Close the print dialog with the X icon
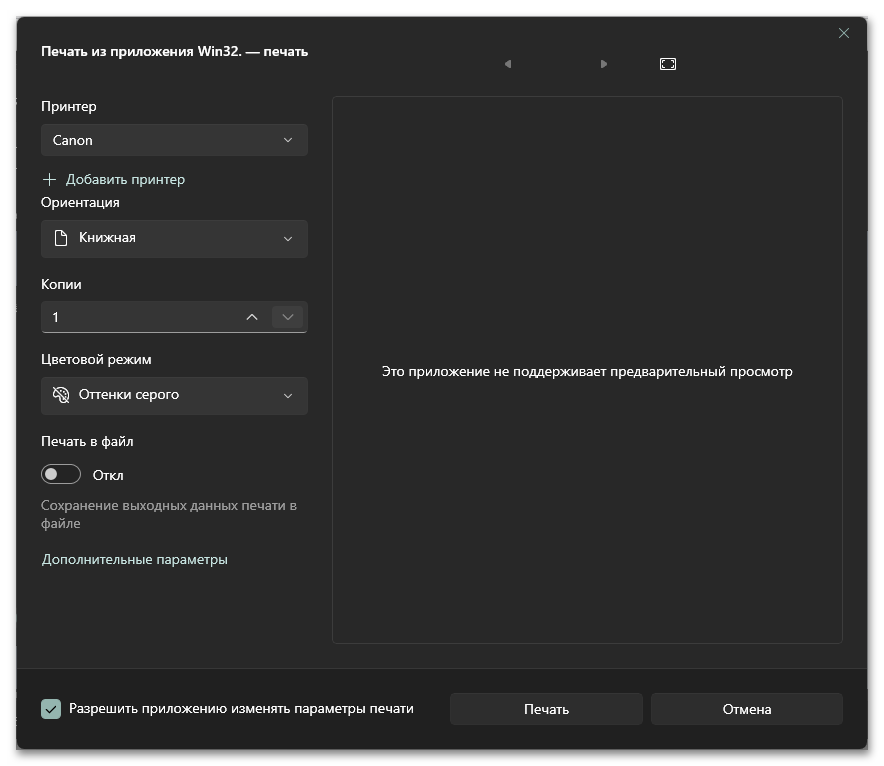Image resolution: width=884 pixels, height=766 pixels. 843,33
